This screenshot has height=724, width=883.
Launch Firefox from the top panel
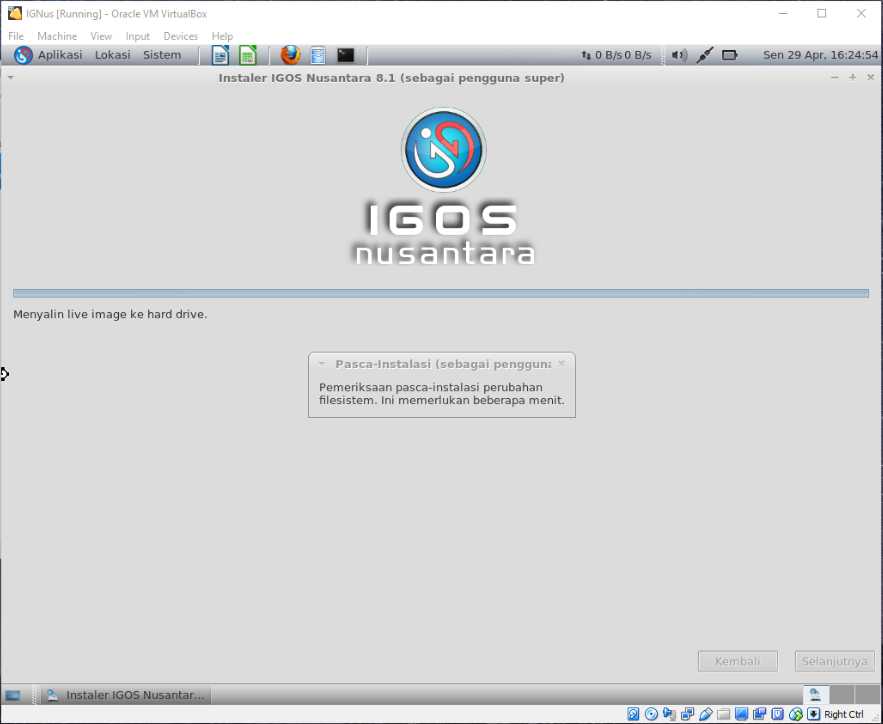click(x=290, y=55)
